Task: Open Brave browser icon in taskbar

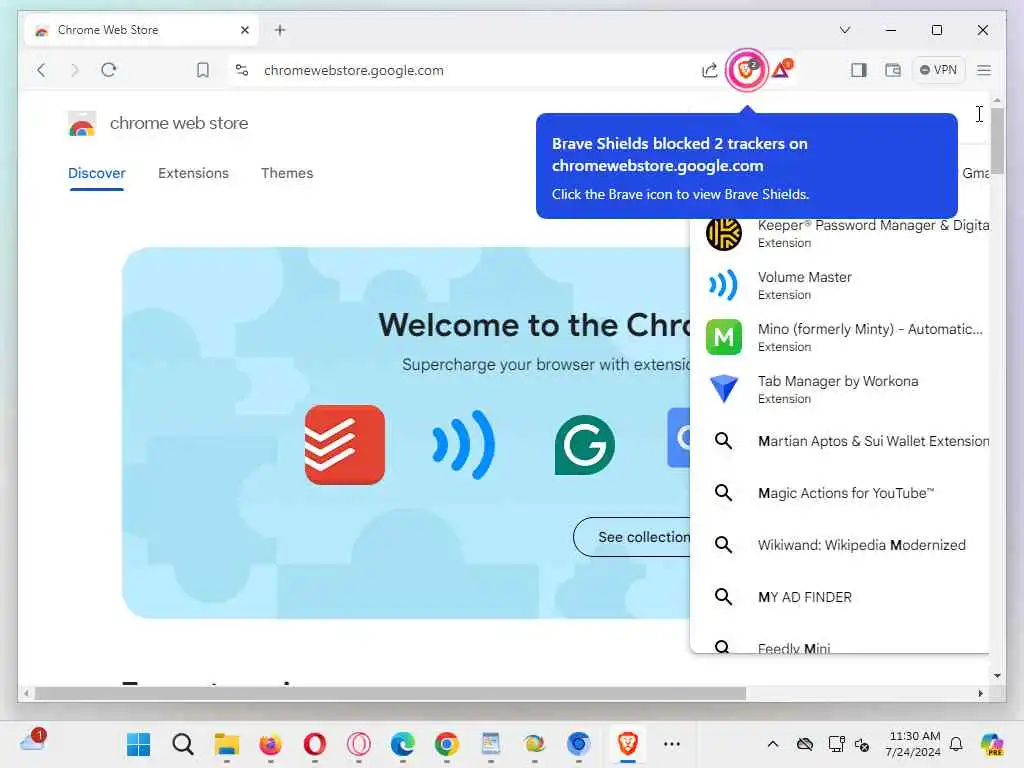Action: 628,744
